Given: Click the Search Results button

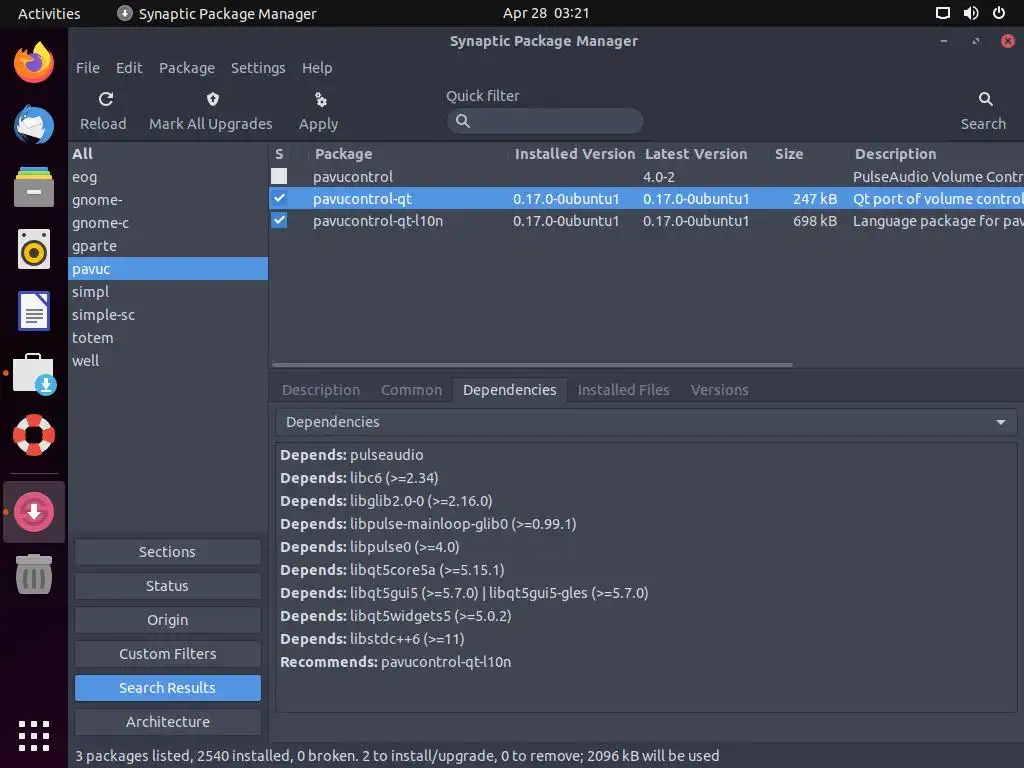Looking at the screenshot, I should [167, 688].
